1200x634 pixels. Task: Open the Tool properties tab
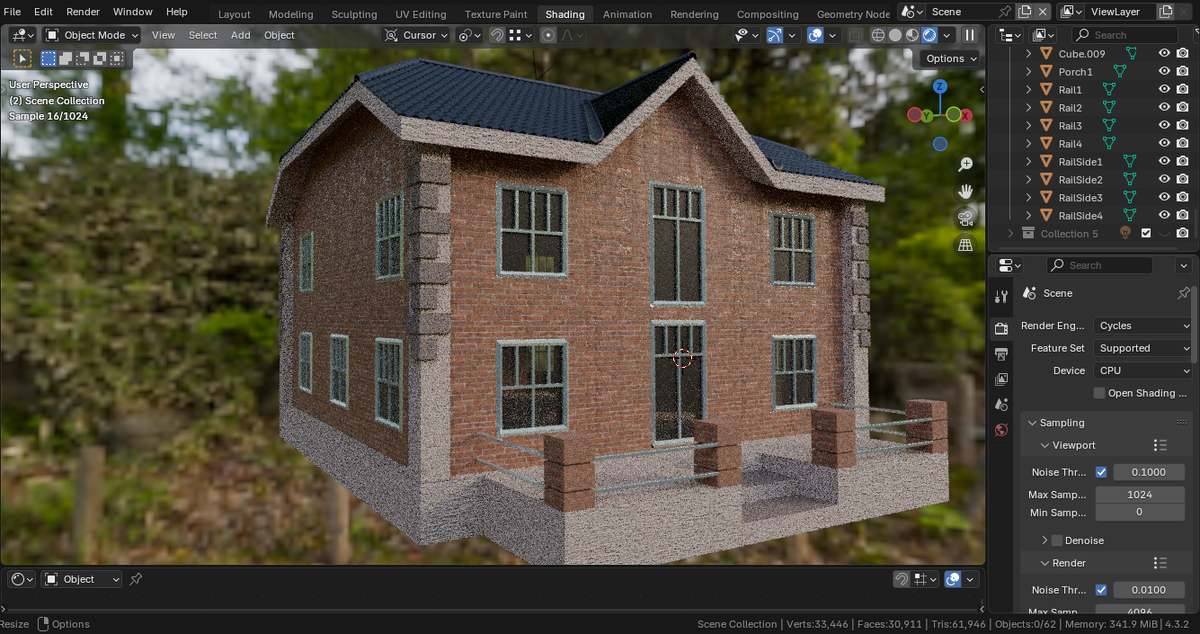(1001, 297)
